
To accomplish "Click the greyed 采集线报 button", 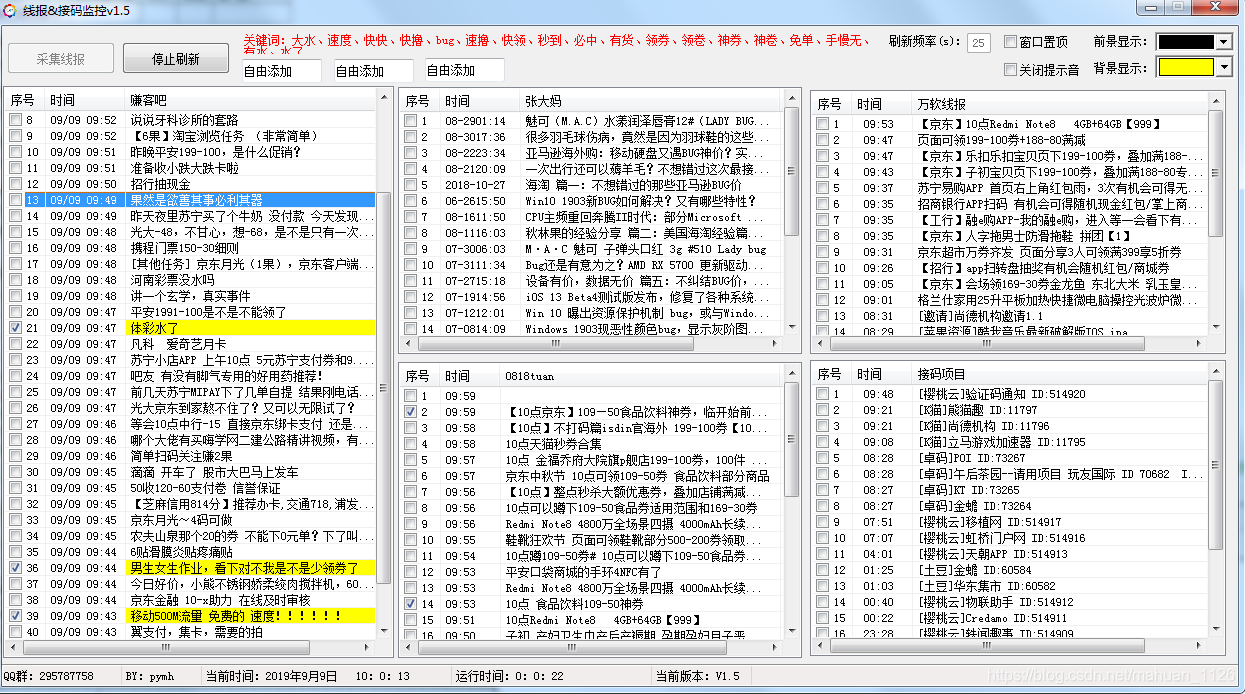I will pos(61,59).
